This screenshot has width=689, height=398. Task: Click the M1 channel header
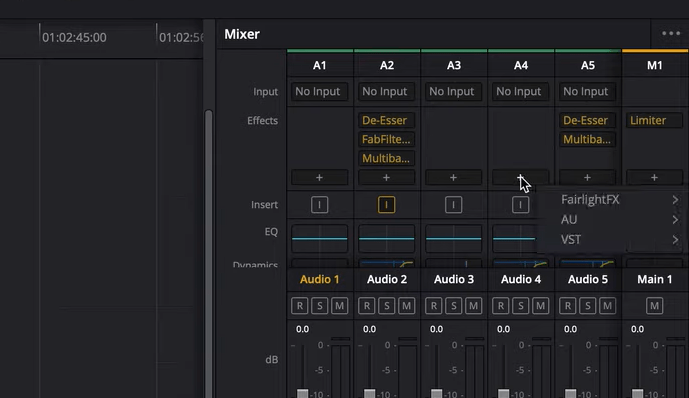click(654, 65)
